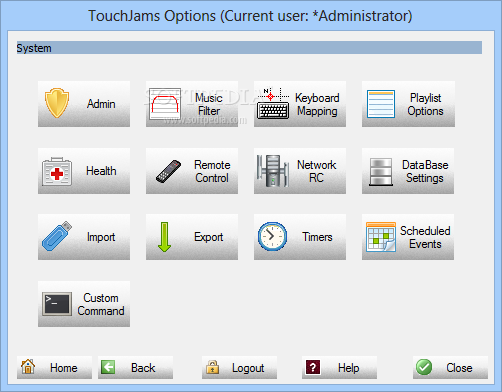Screen dimensions: 502x392
Task: Click the System section header
Action: point(249,48)
